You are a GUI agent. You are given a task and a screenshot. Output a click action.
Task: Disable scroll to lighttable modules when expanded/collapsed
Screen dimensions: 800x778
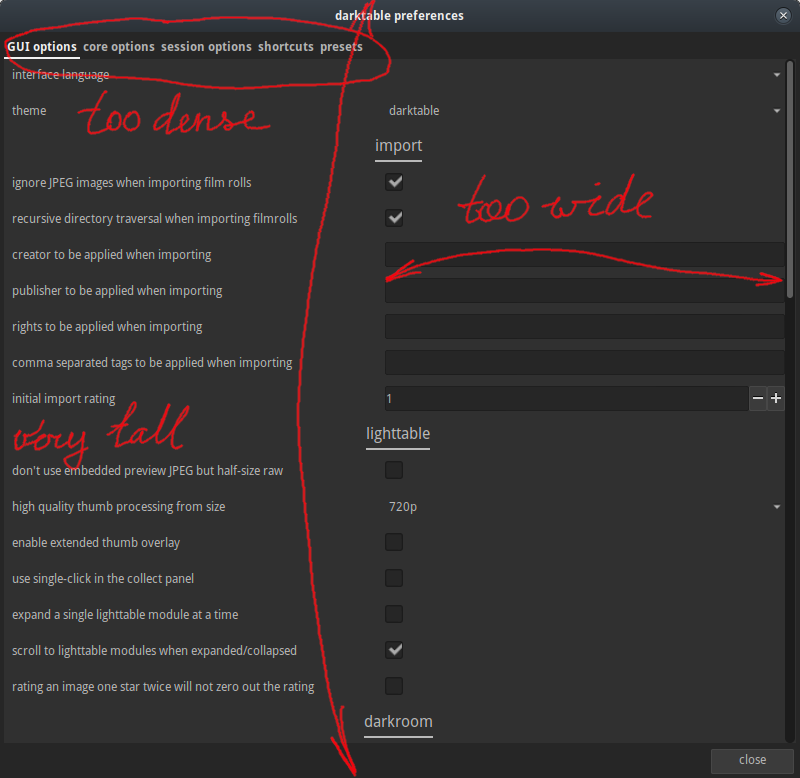[x=394, y=650]
